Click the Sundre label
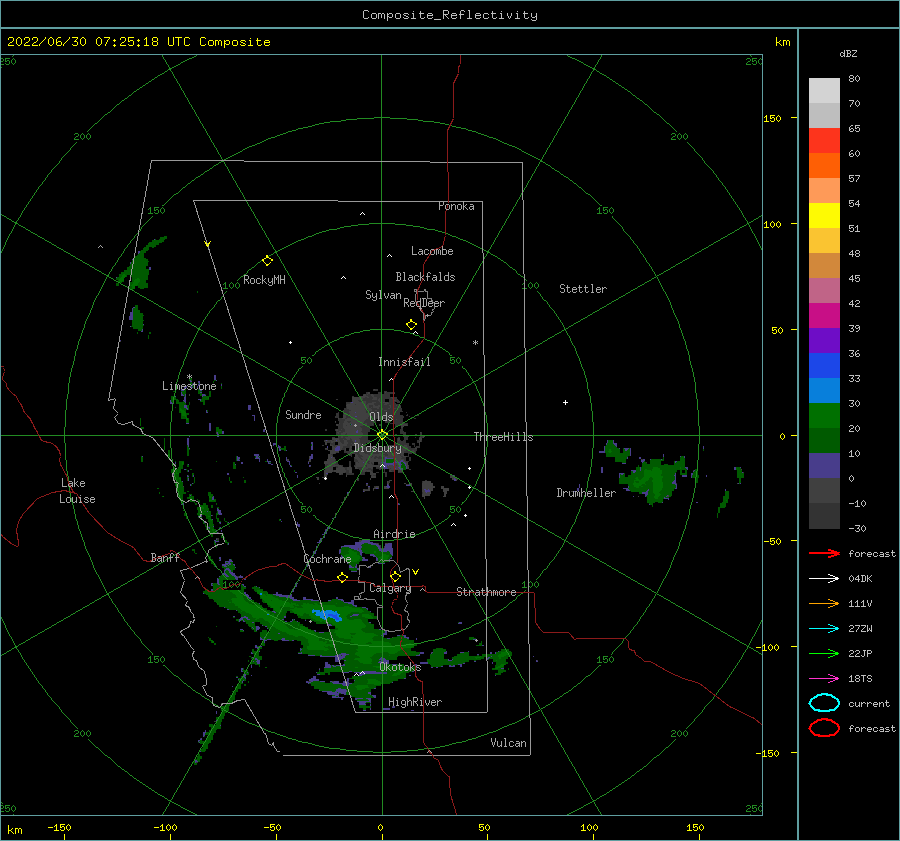 point(303,414)
